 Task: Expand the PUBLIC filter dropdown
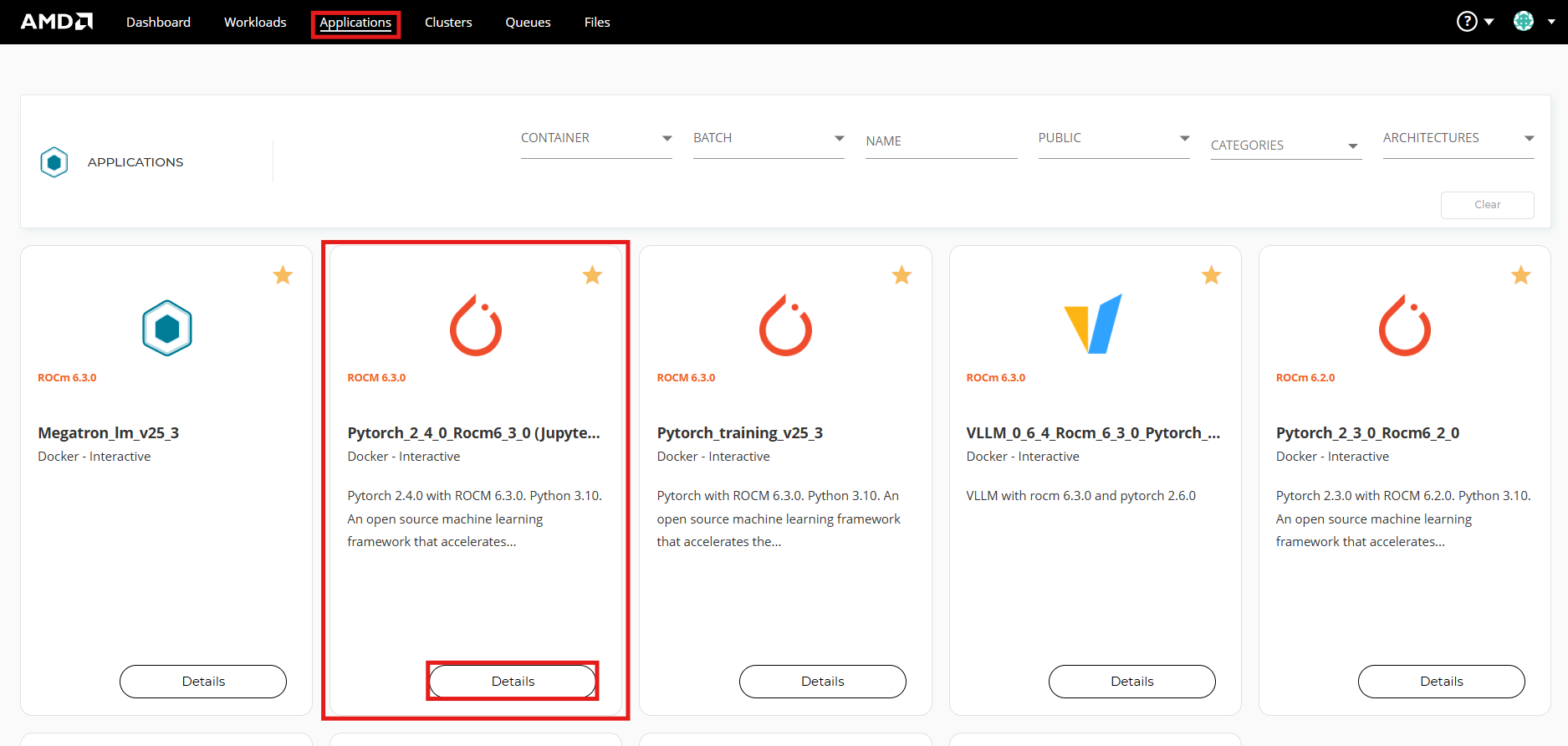click(x=1114, y=139)
